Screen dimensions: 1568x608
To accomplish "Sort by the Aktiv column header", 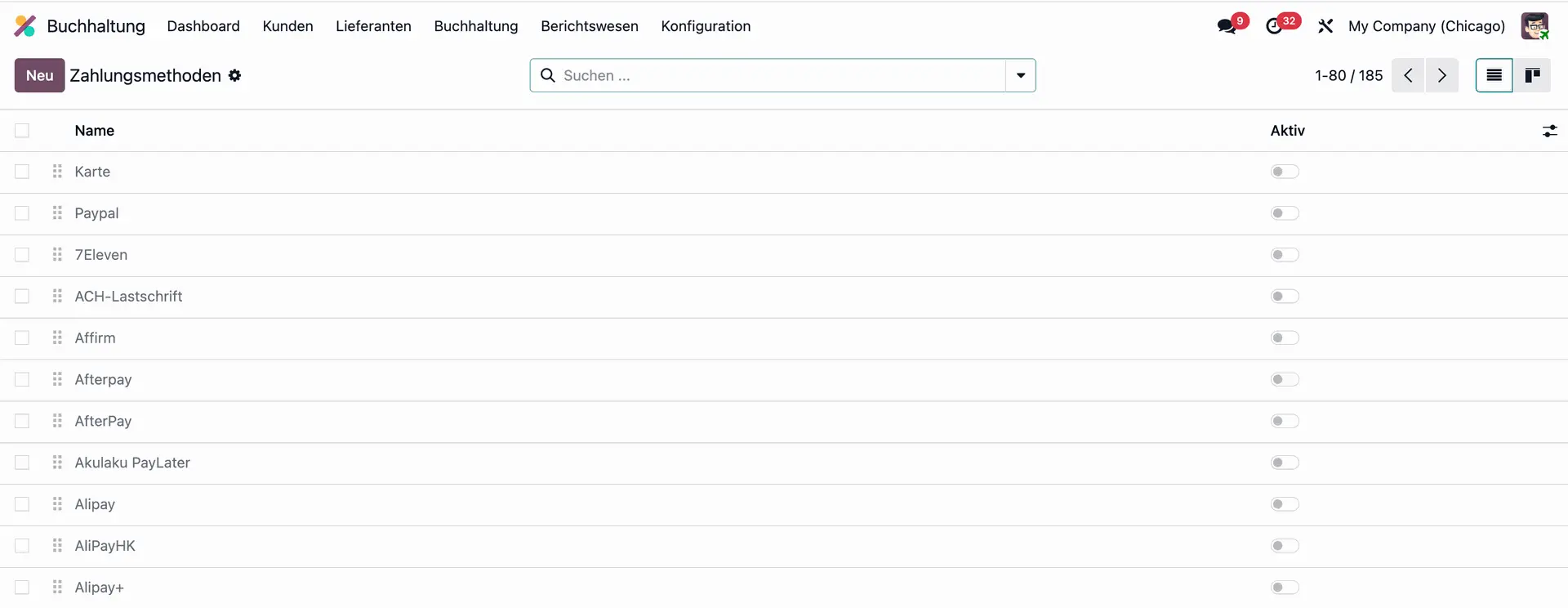I will 1288,131.
